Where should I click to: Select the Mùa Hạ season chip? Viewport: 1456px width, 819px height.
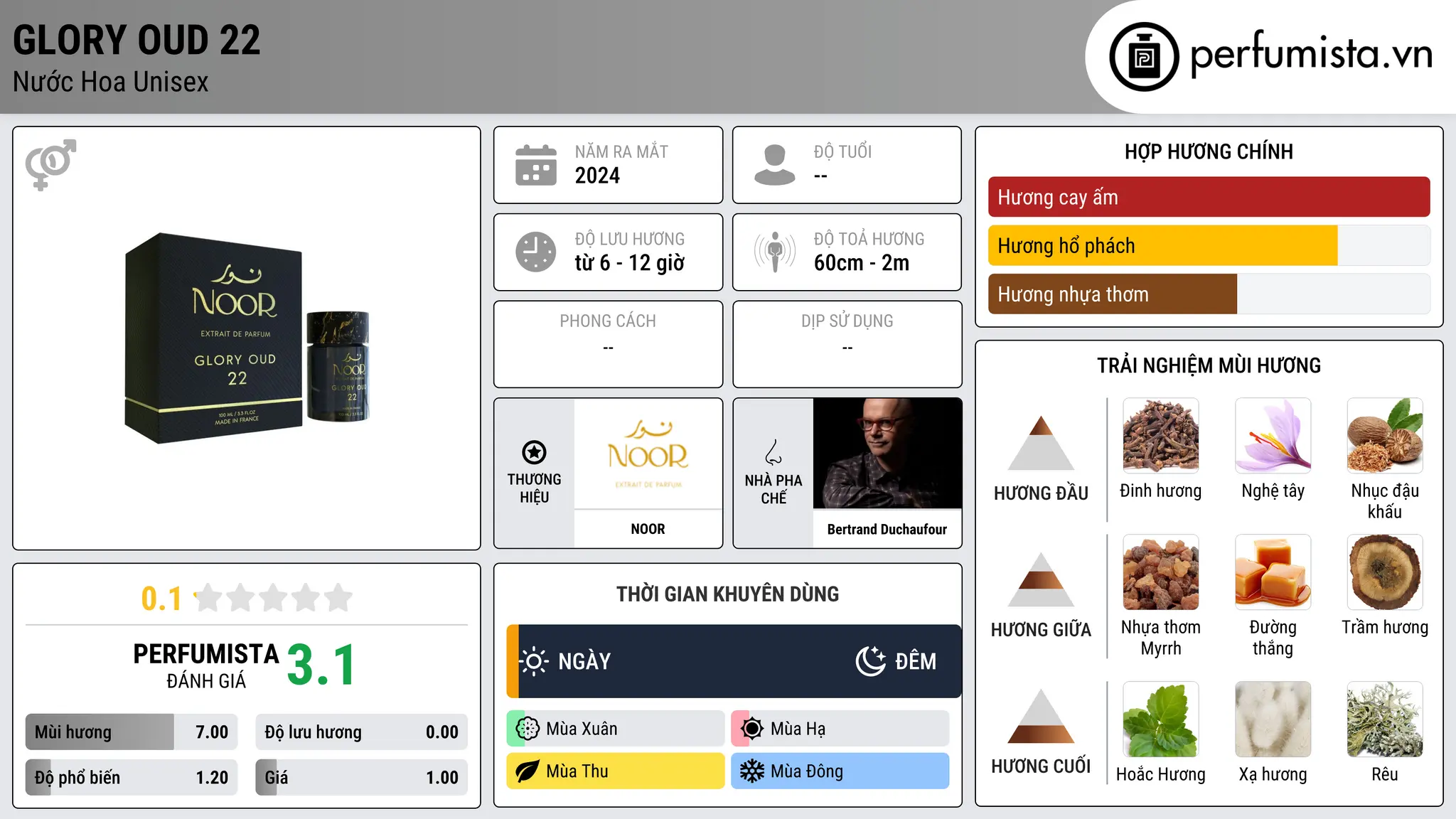tap(840, 729)
